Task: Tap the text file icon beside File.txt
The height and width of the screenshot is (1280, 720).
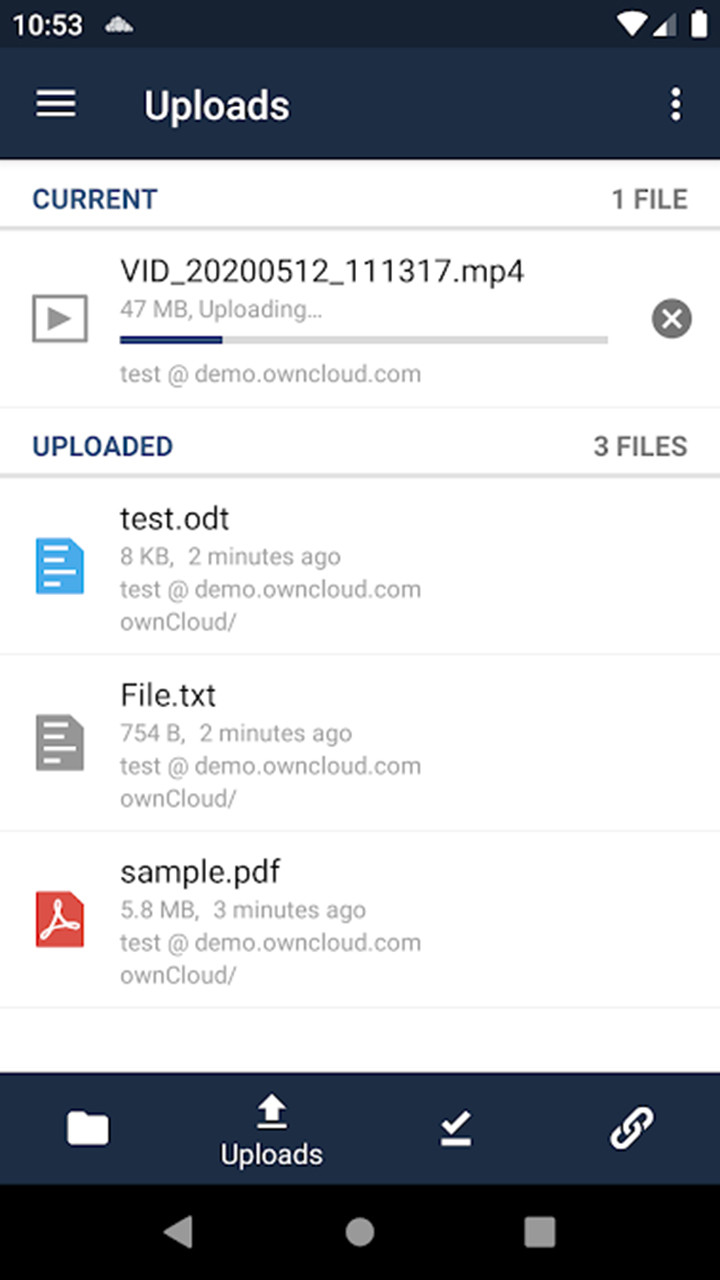Action: click(60, 742)
